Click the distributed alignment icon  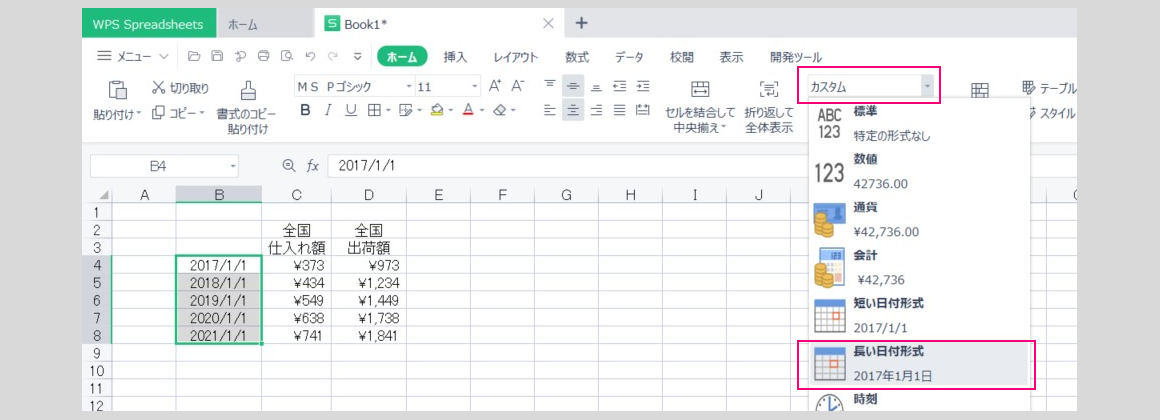point(644,110)
